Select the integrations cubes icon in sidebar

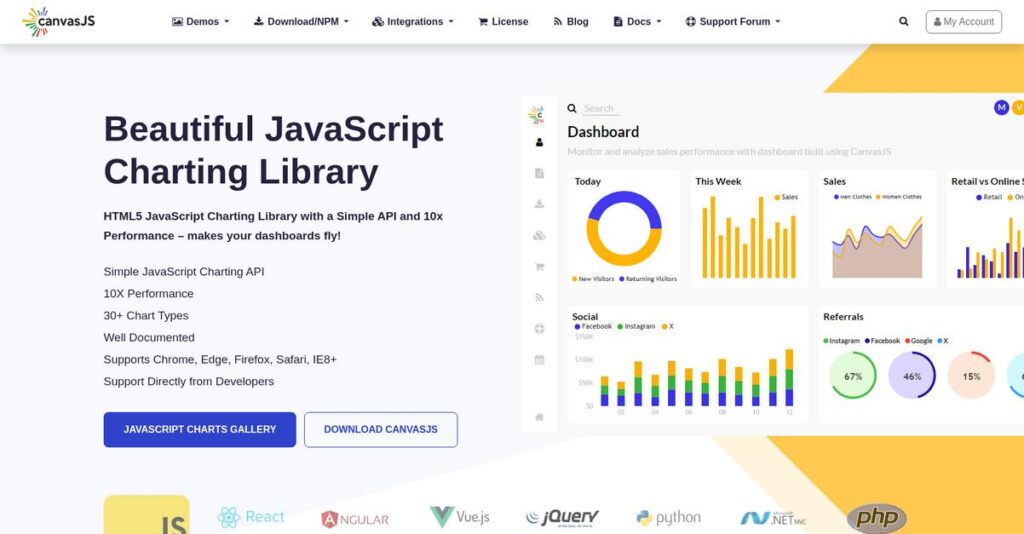[x=539, y=236]
